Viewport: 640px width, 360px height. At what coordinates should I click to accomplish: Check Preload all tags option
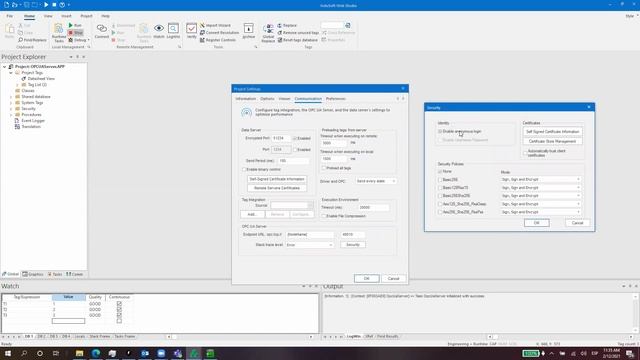coord(324,168)
